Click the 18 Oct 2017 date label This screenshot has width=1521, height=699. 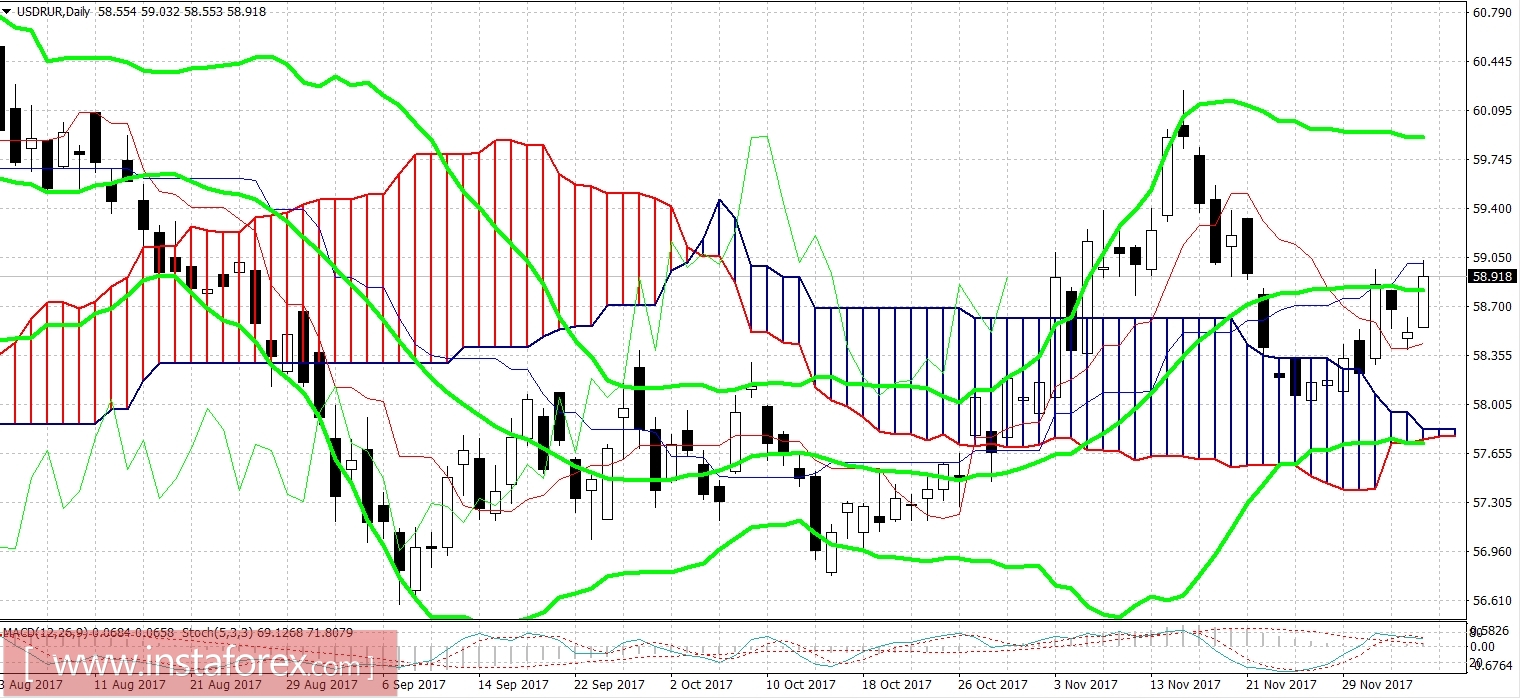[899, 685]
